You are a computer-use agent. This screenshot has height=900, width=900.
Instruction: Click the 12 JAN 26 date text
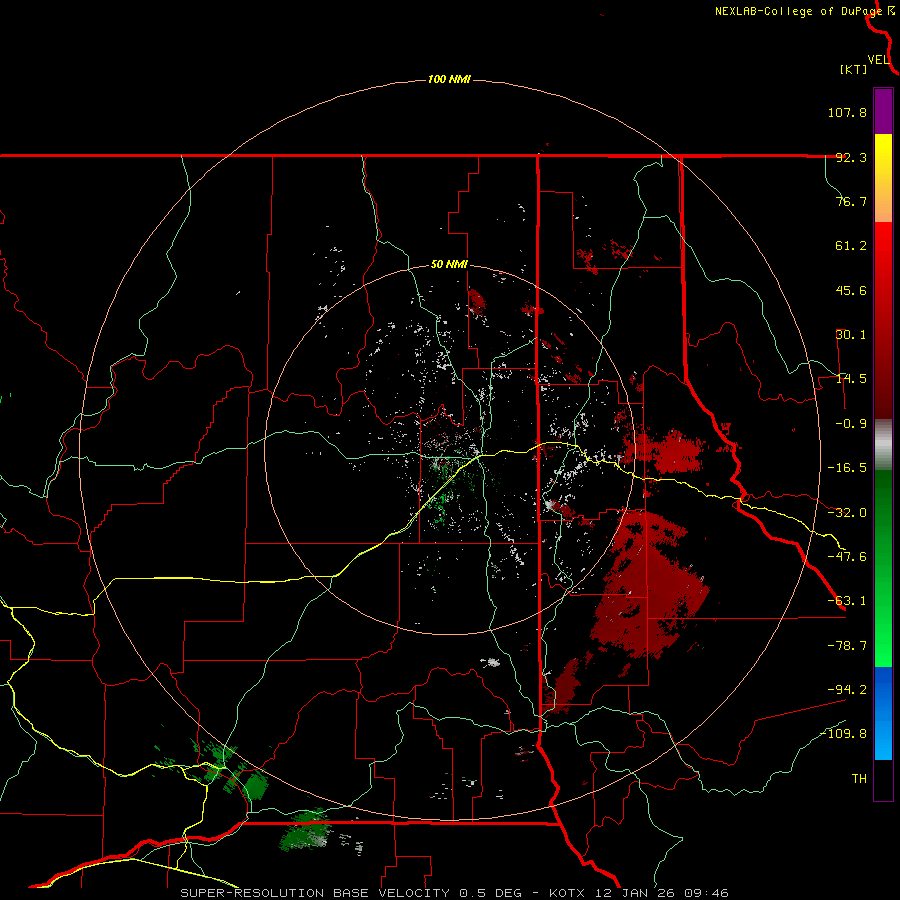click(633, 893)
